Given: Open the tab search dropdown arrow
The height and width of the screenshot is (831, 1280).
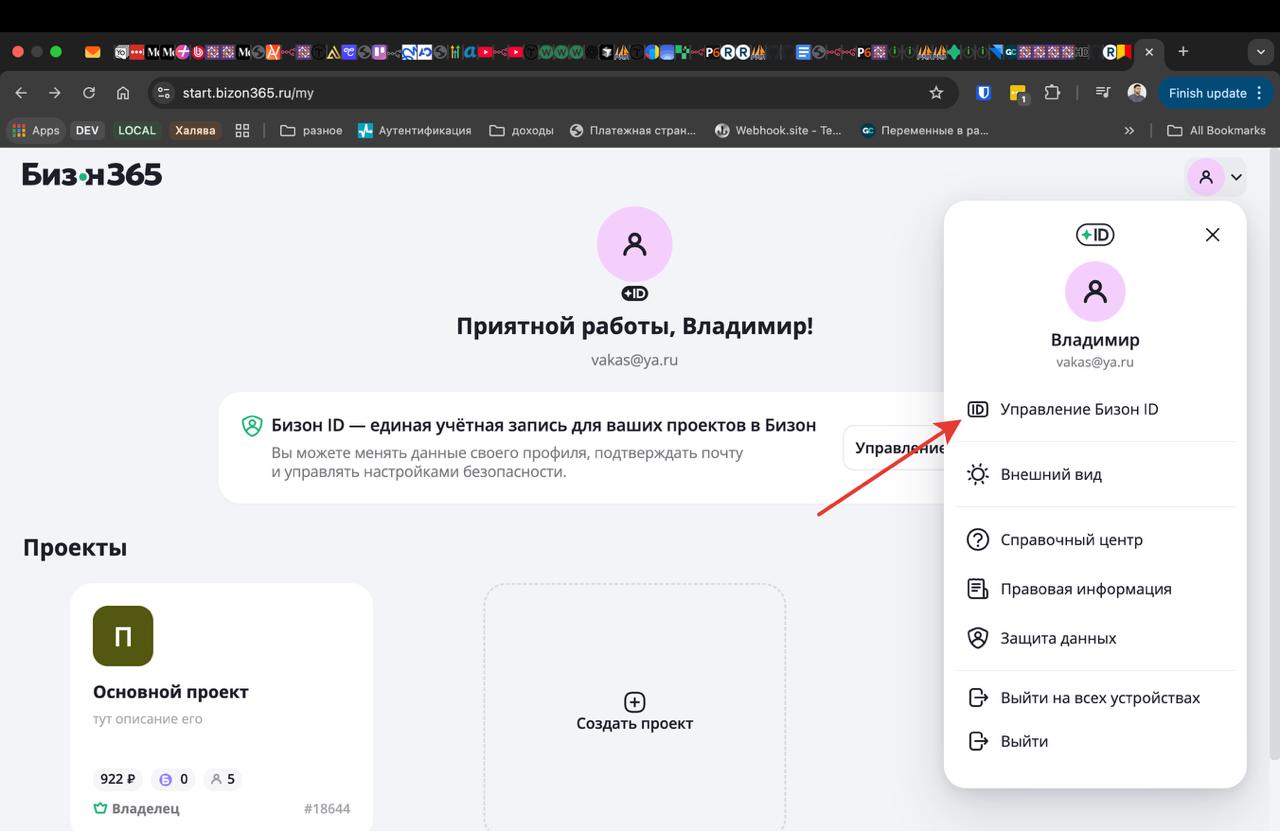Looking at the screenshot, I should [x=1260, y=51].
